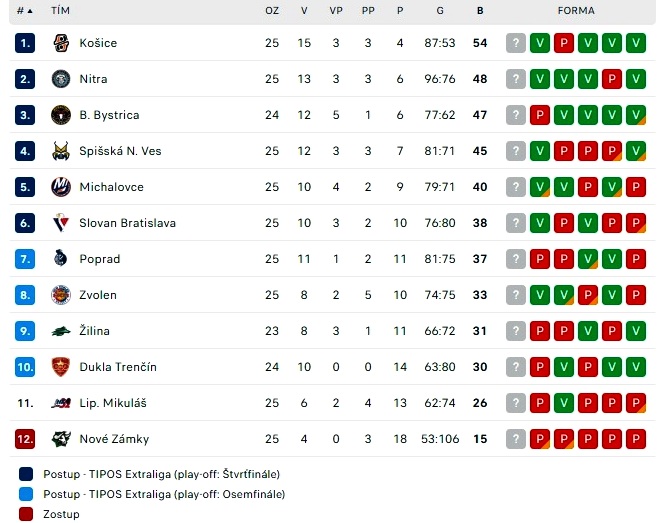This screenshot has height=523, width=662.
Task: Click the dark blue Štvrťfinále legend swatch
Action: 26,474
